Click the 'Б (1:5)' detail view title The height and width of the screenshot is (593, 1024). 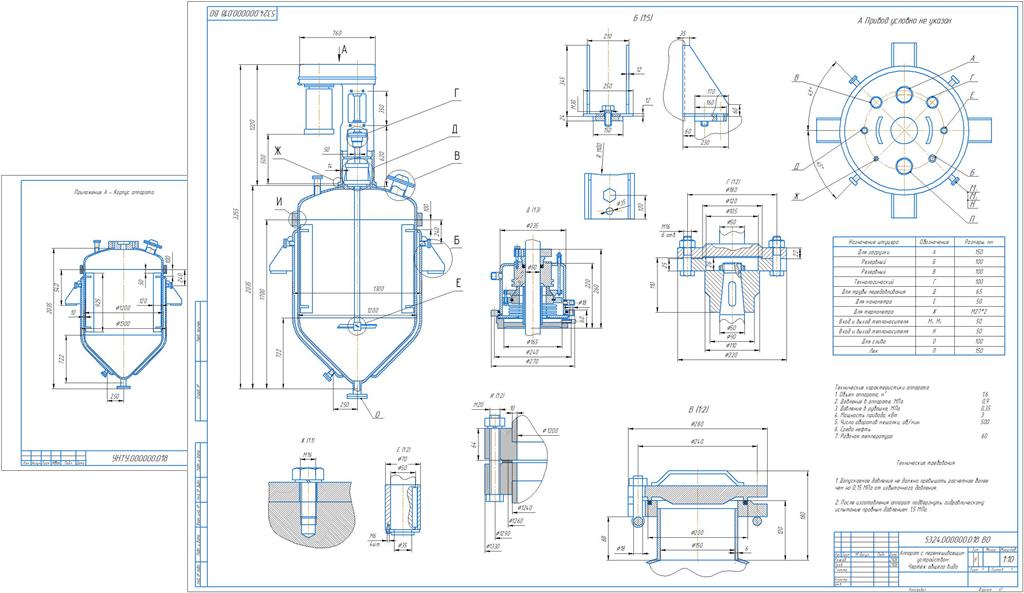643,18
